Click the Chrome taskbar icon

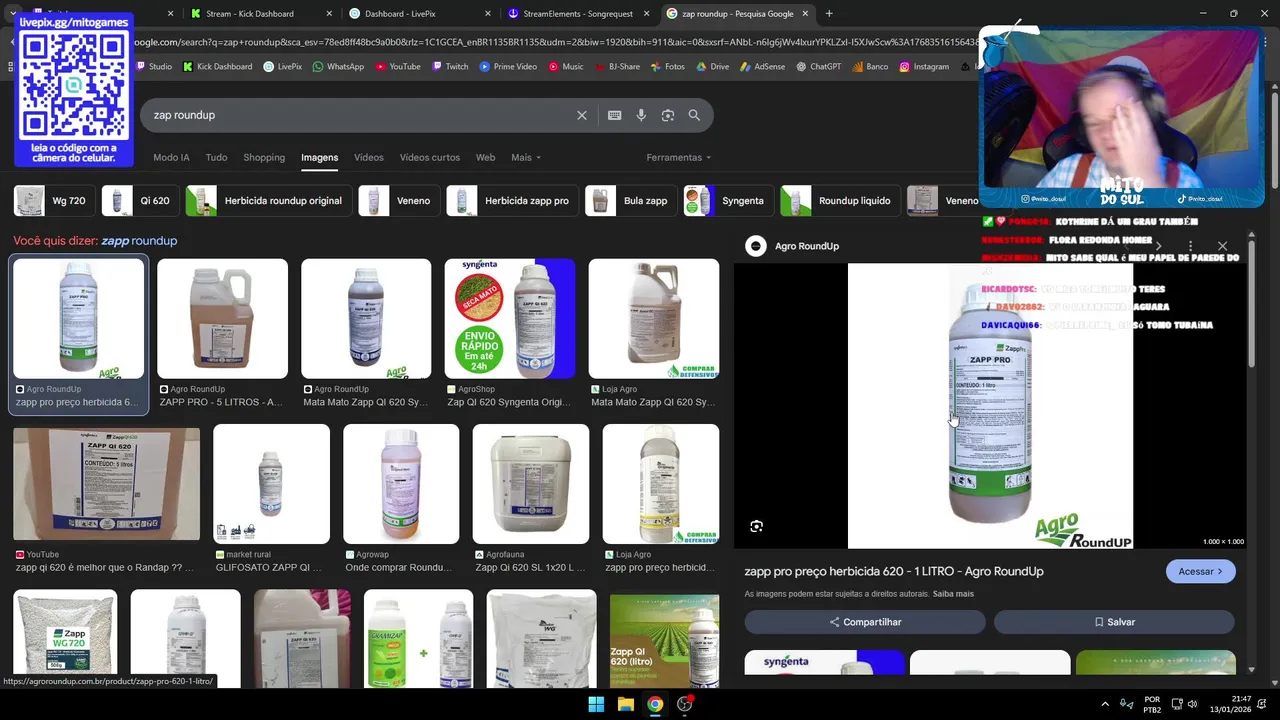(x=655, y=704)
